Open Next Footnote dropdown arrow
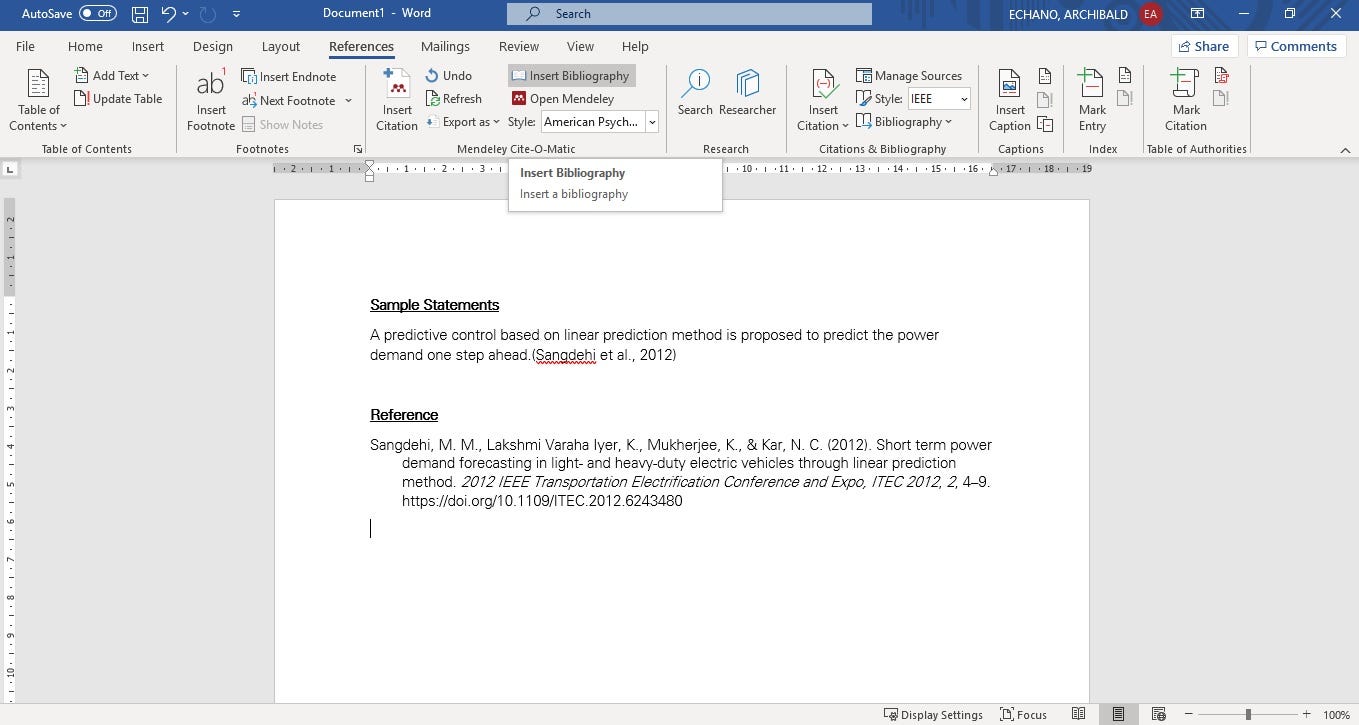Image resolution: width=1359 pixels, height=725 pixels. pyautogui.click(x=348, y=101)
